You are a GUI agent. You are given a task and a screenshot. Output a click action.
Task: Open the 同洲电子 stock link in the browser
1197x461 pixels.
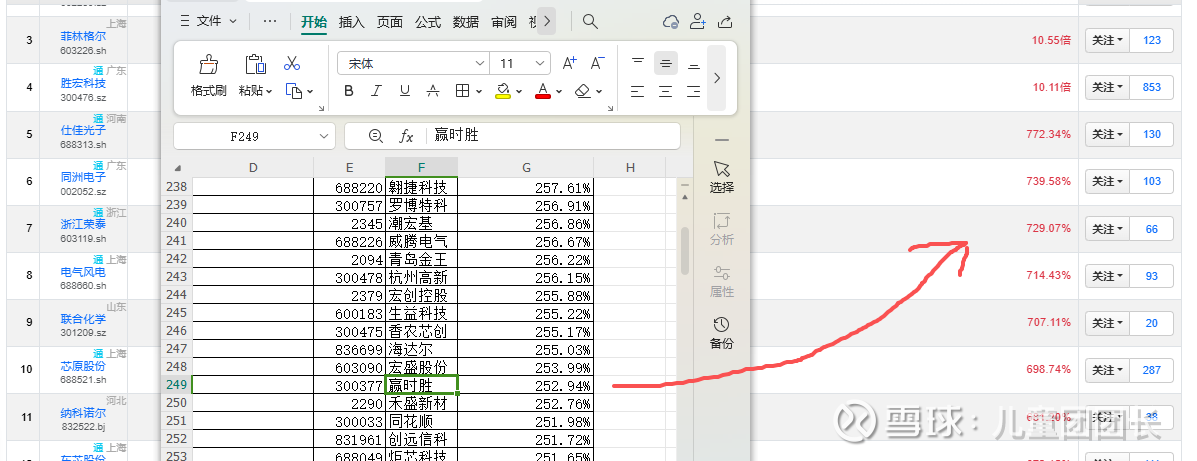[83, 177]
